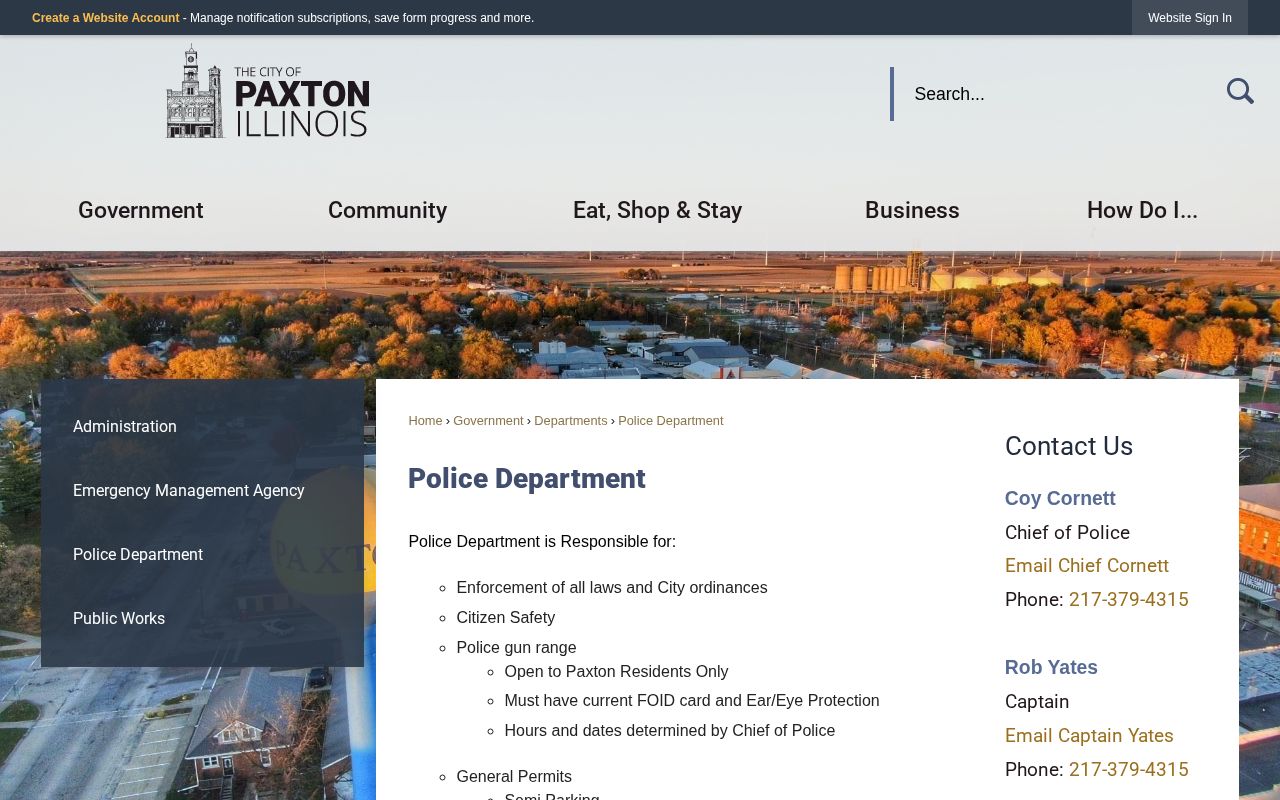The image size is (1280, 800).
Task: Click 'Hours and dates determined by Chief' item
Action: click(670, 731)
